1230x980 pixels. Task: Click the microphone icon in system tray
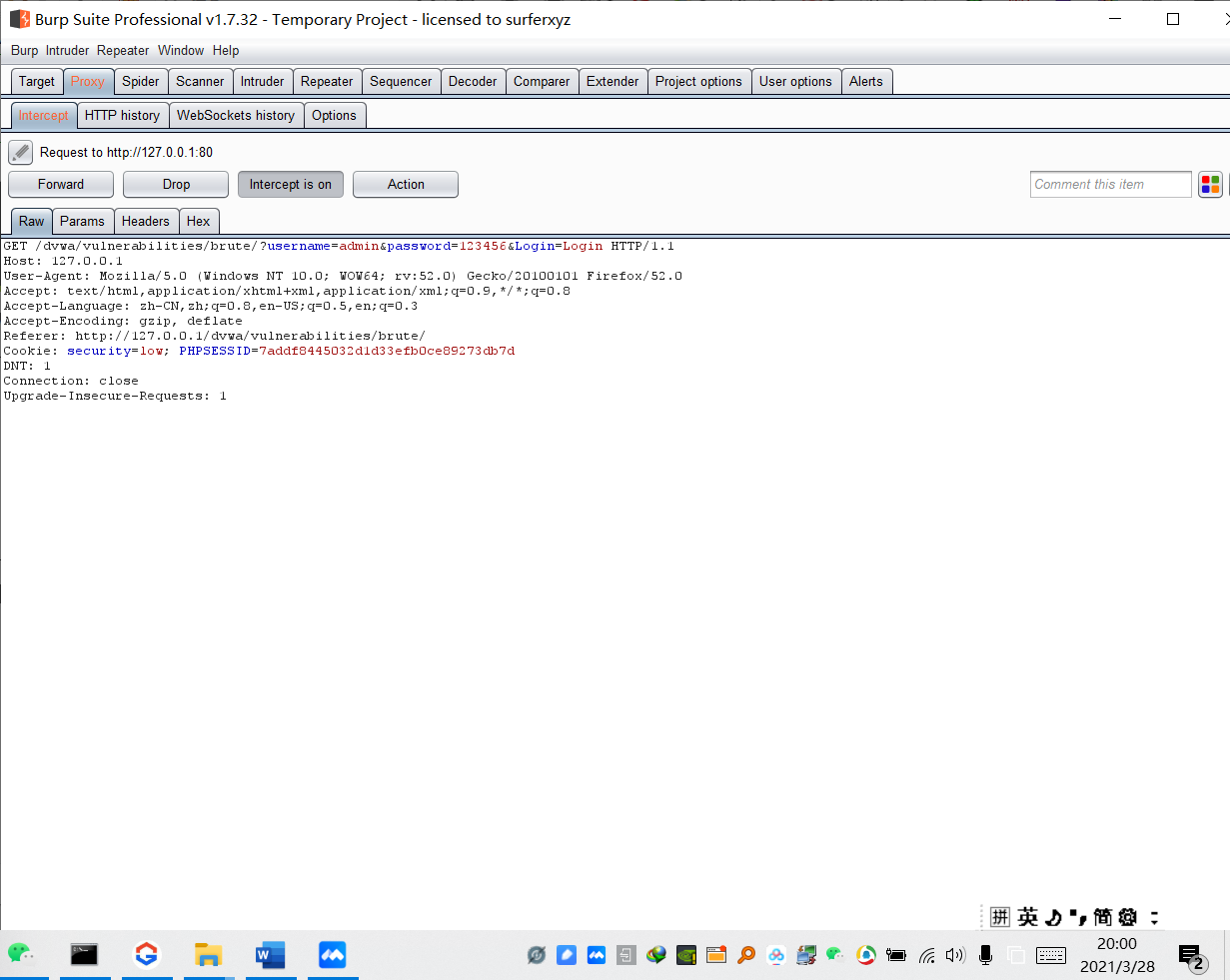click(x=985, y=955)
